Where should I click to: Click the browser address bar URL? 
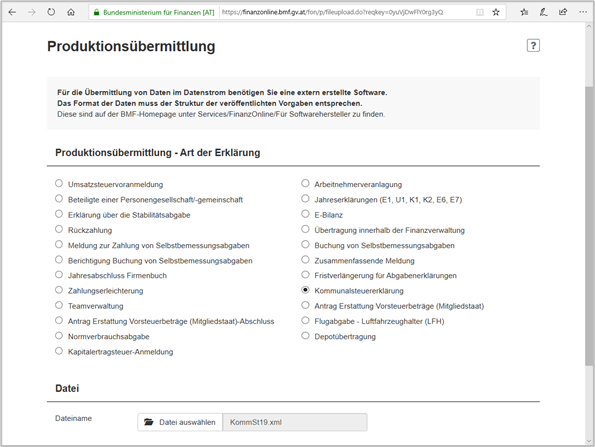click(332, 12)
